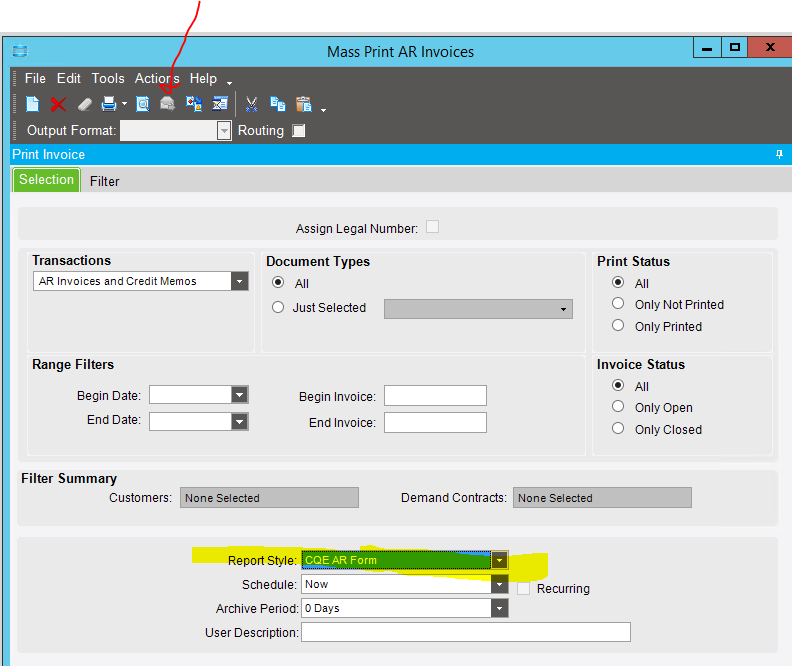Open the Tools menu

click(108, 79)
